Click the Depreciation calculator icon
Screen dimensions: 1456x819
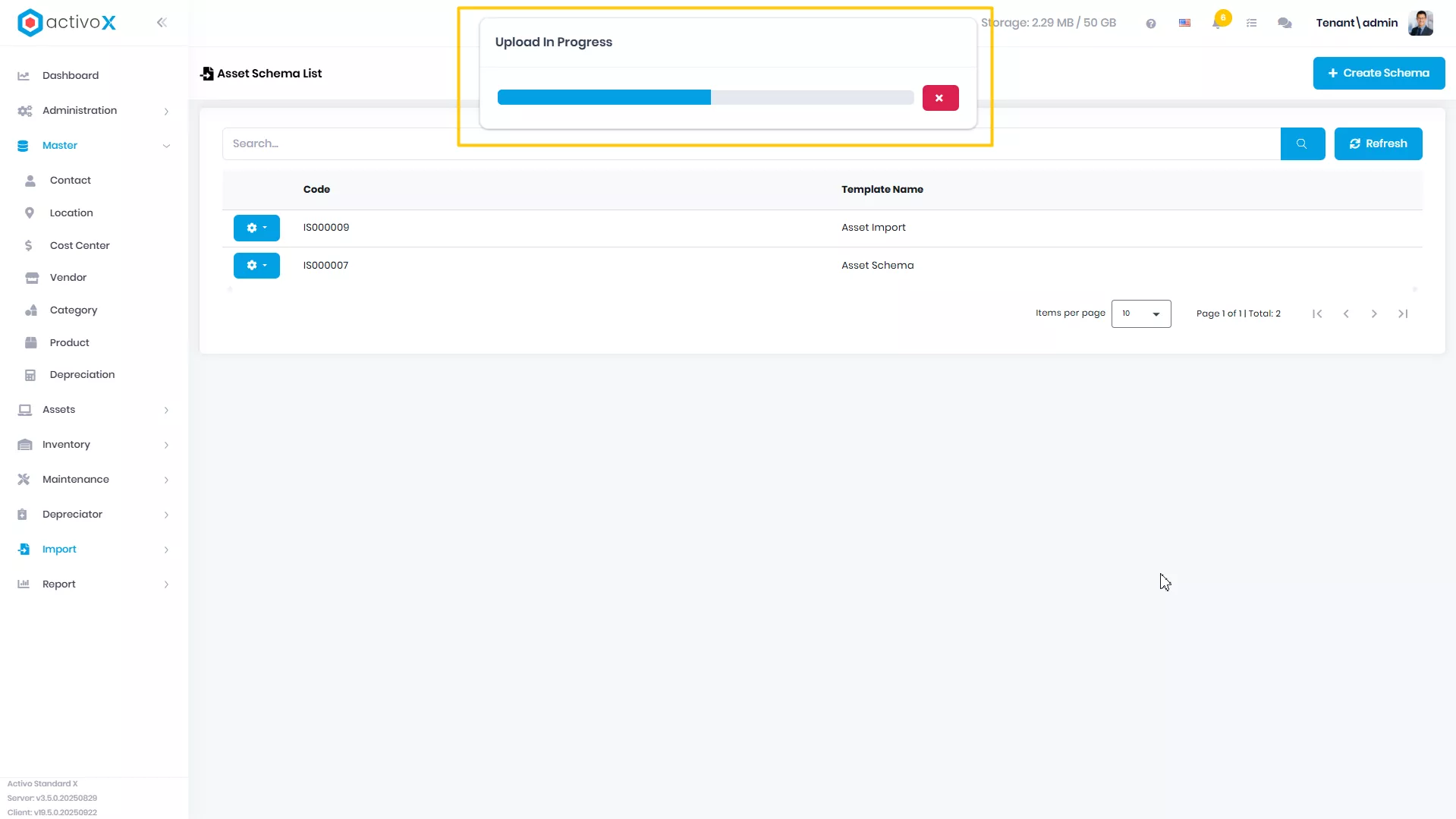point(30,375)
